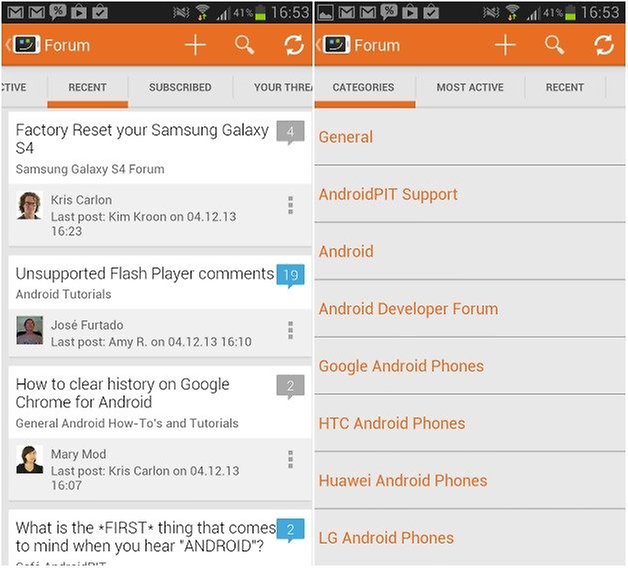Image resolution: width=628 pixels, height=568 pixels.
Task: Tap the picture notification icon in right status bar
Action: 325,13
